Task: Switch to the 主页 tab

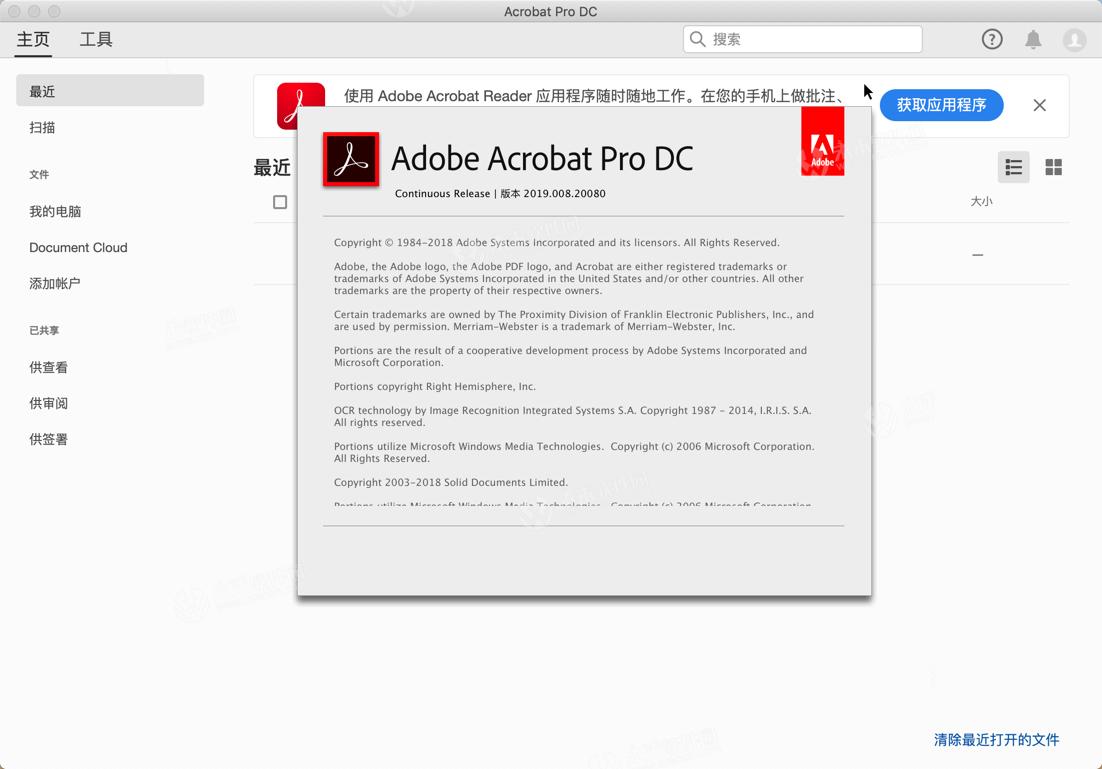Action: click(33, 39)
